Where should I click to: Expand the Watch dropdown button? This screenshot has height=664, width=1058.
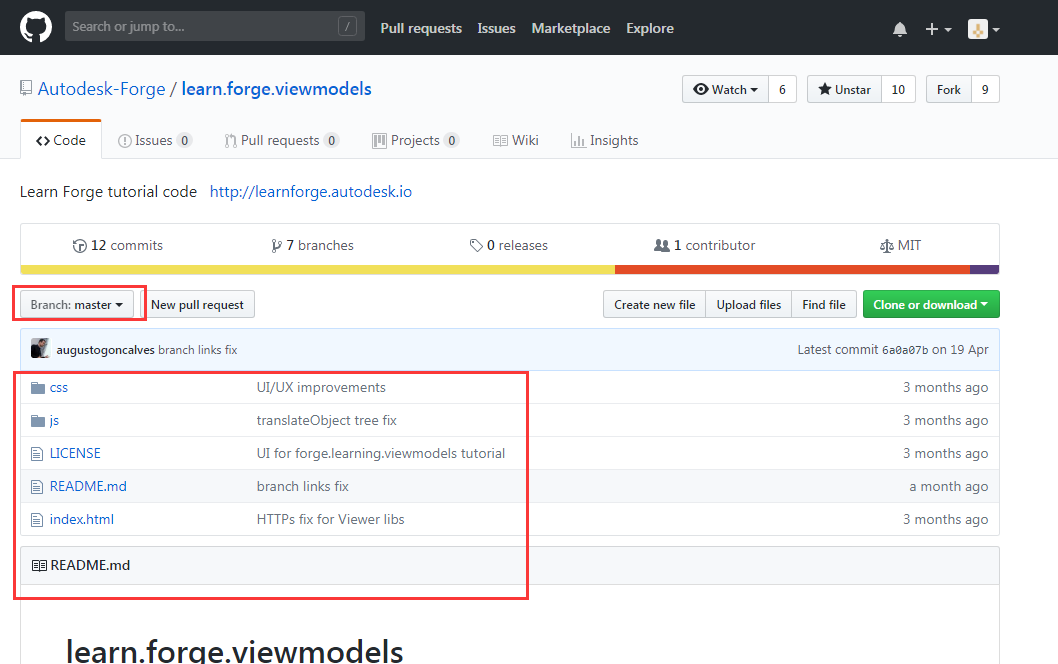click(x=725, y=89)
